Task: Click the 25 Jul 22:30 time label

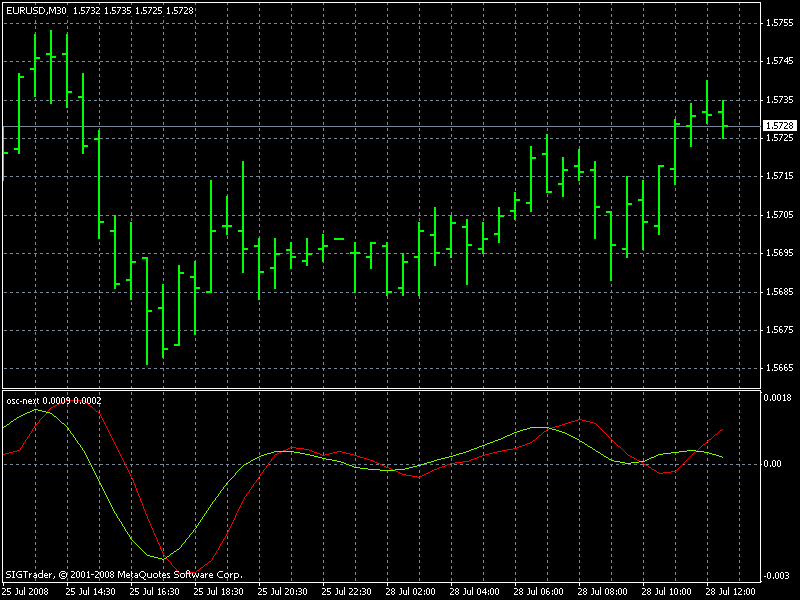Action: pyautogui.click(x=346, y=592)
